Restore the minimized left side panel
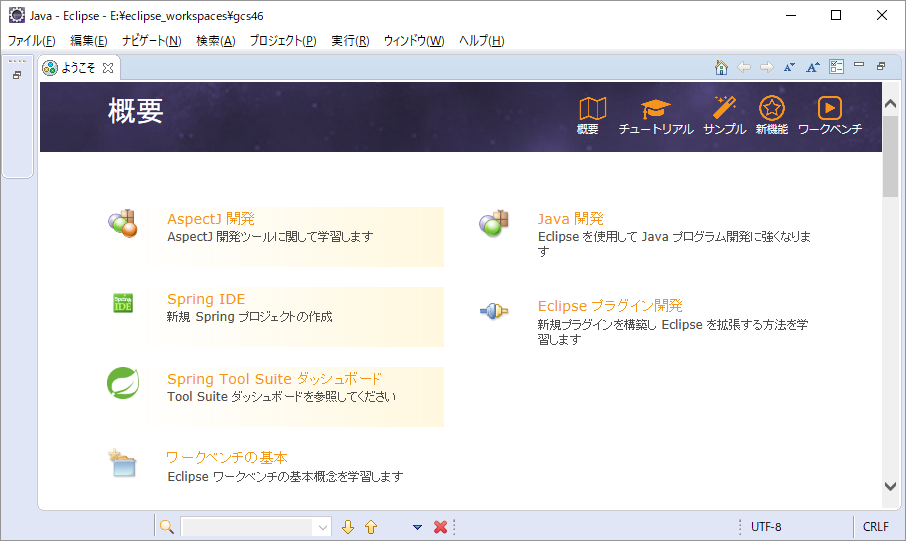906x541 pixels. (x=17, y=75)
